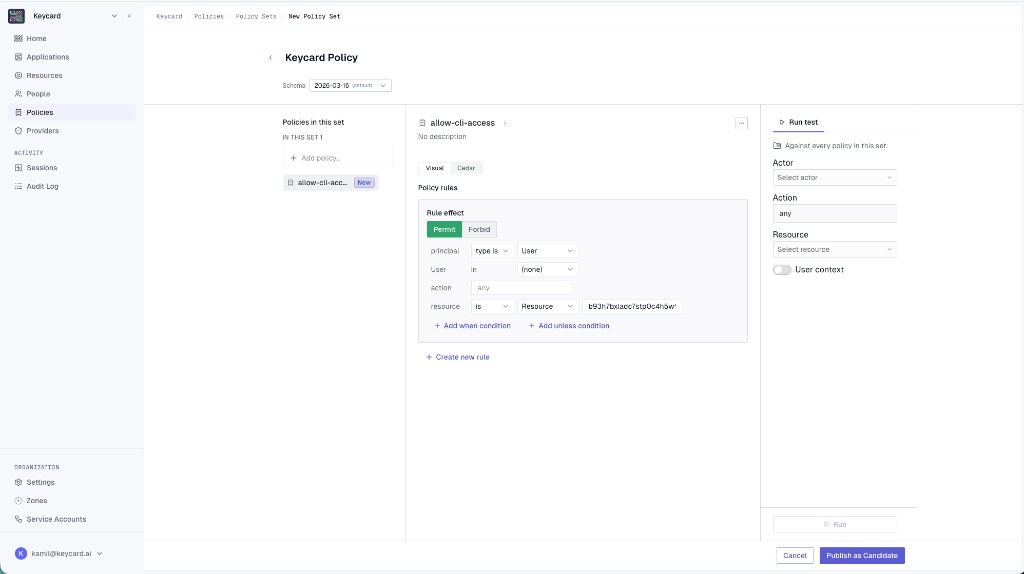Toggle the User context switch
The height and width of the screenshot is (574, 1024).
point(782,270)
